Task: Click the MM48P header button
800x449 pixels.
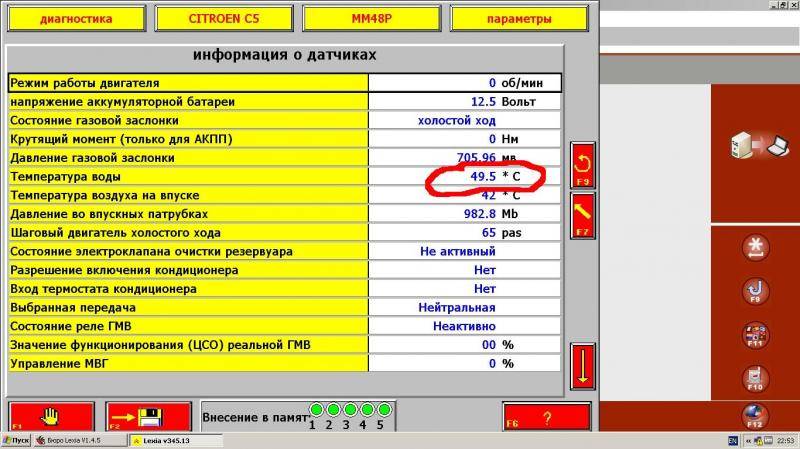Action: pyautogui.click(x=370, y=19)
